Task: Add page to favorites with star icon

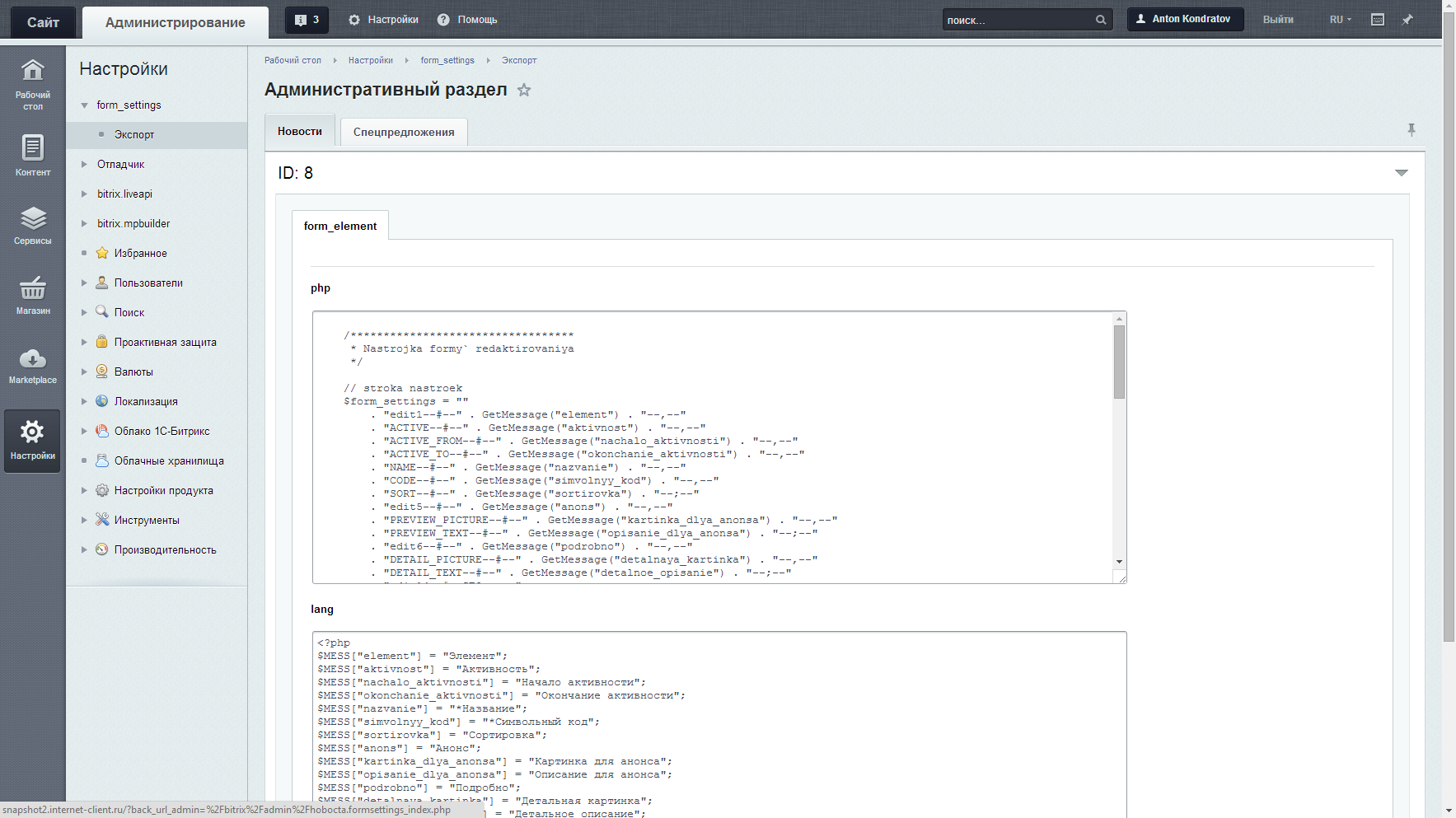Action: point(524,91)
